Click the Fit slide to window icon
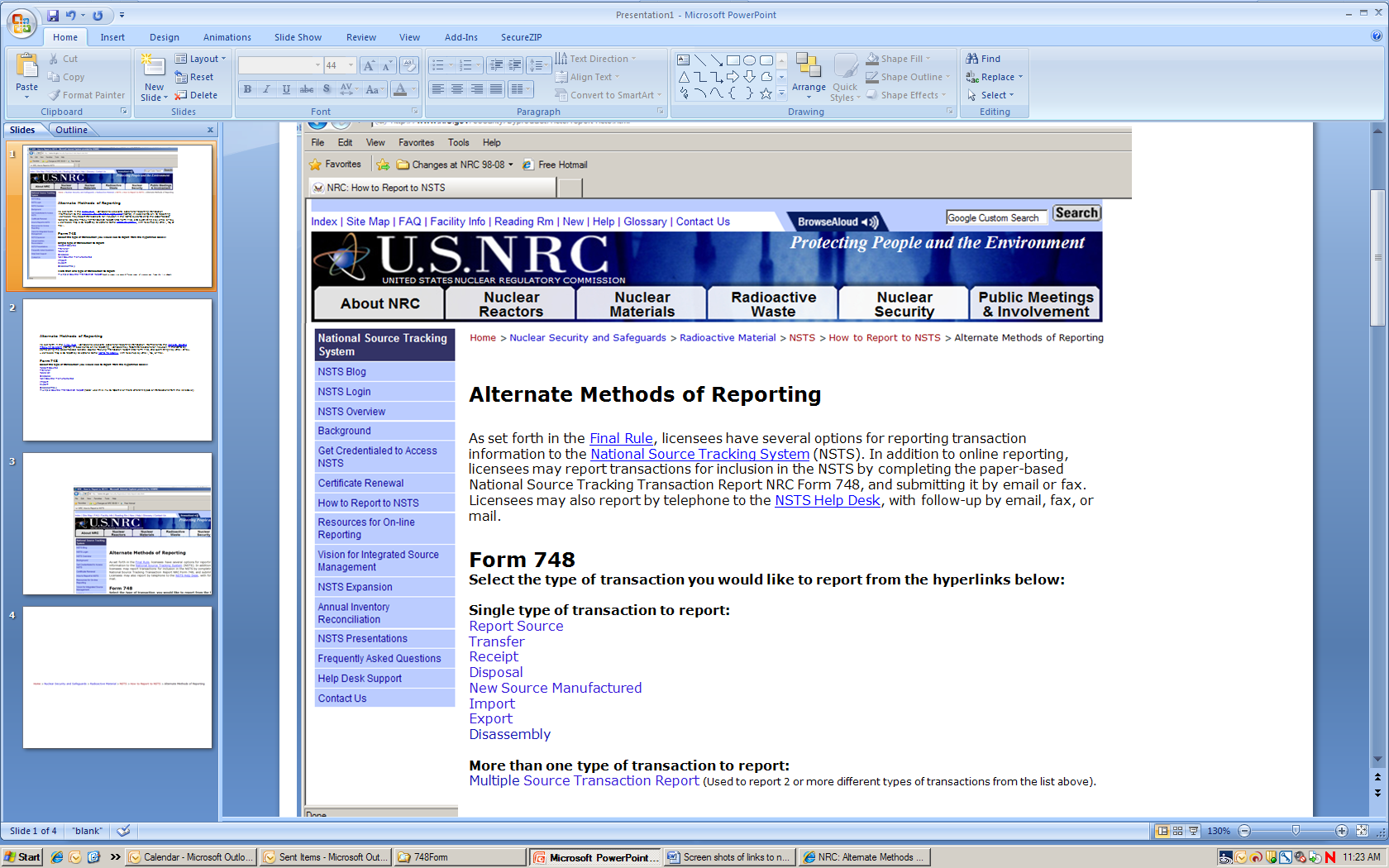Viewport: 1389px width, 868px height. tap(1362, 831)
